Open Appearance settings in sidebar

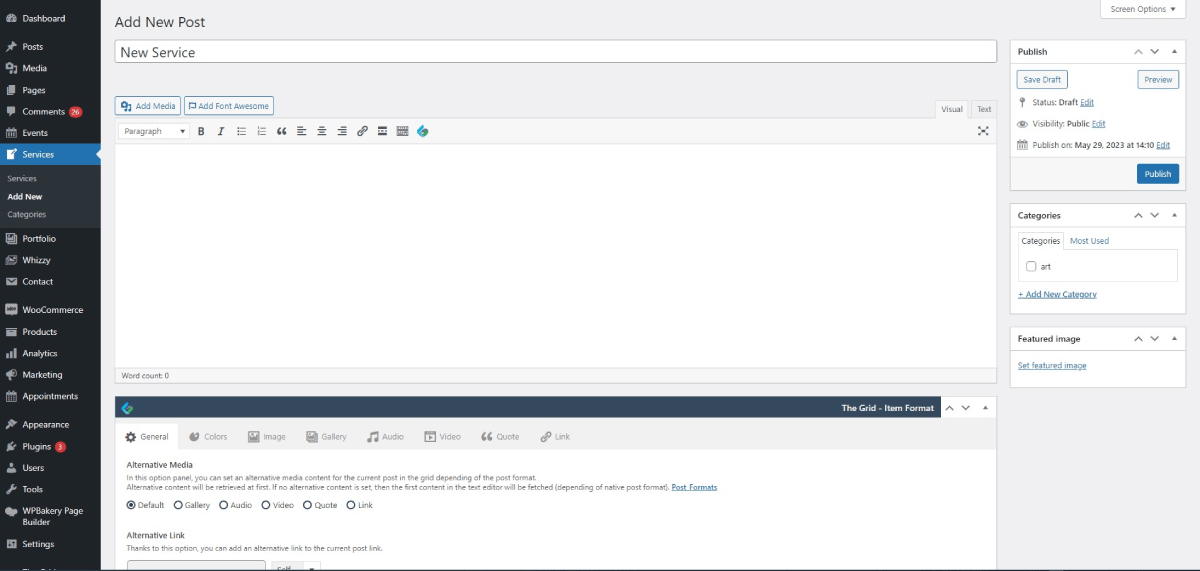(50, 425)
